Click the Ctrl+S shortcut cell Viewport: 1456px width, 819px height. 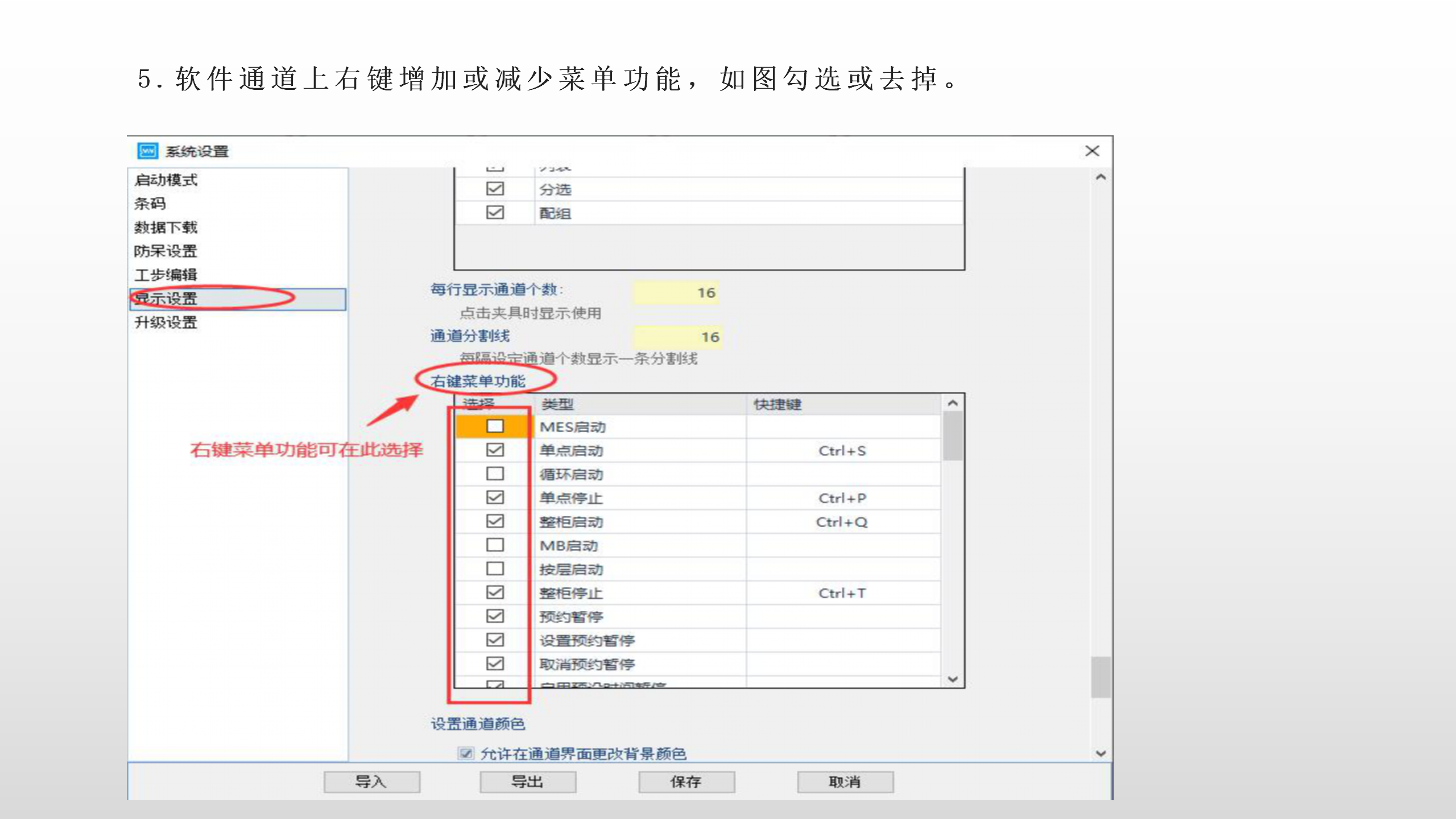point(842,450)
